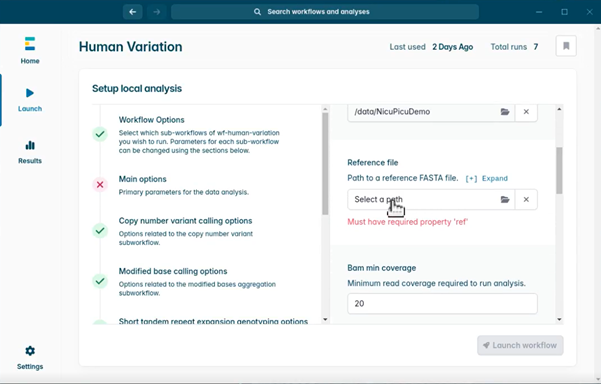The width and height of the screenshot is (601, 384).
Task: Minimize the application window
Action: click(x=539, y=12)
